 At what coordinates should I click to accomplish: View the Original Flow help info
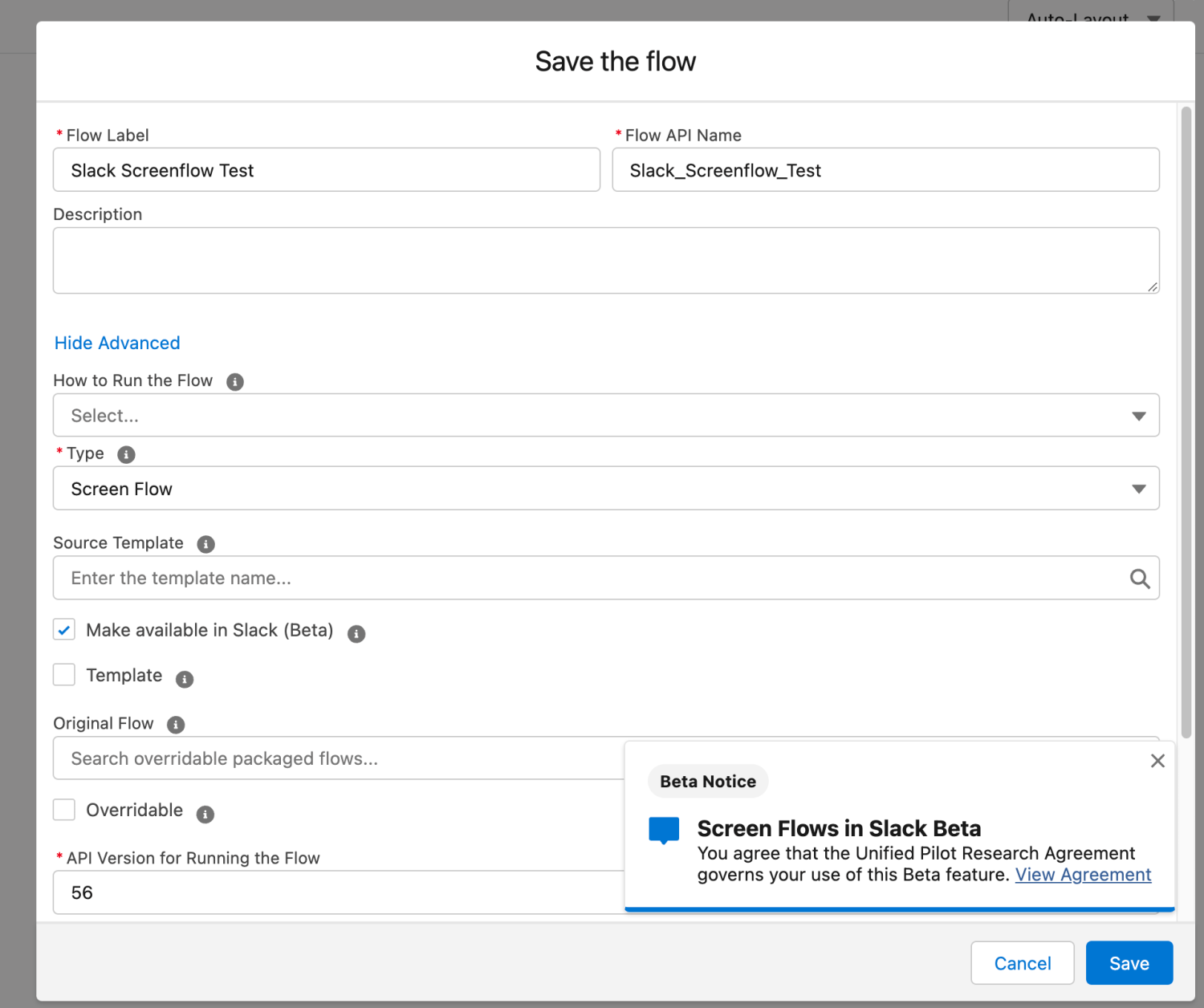click(175, 725)
